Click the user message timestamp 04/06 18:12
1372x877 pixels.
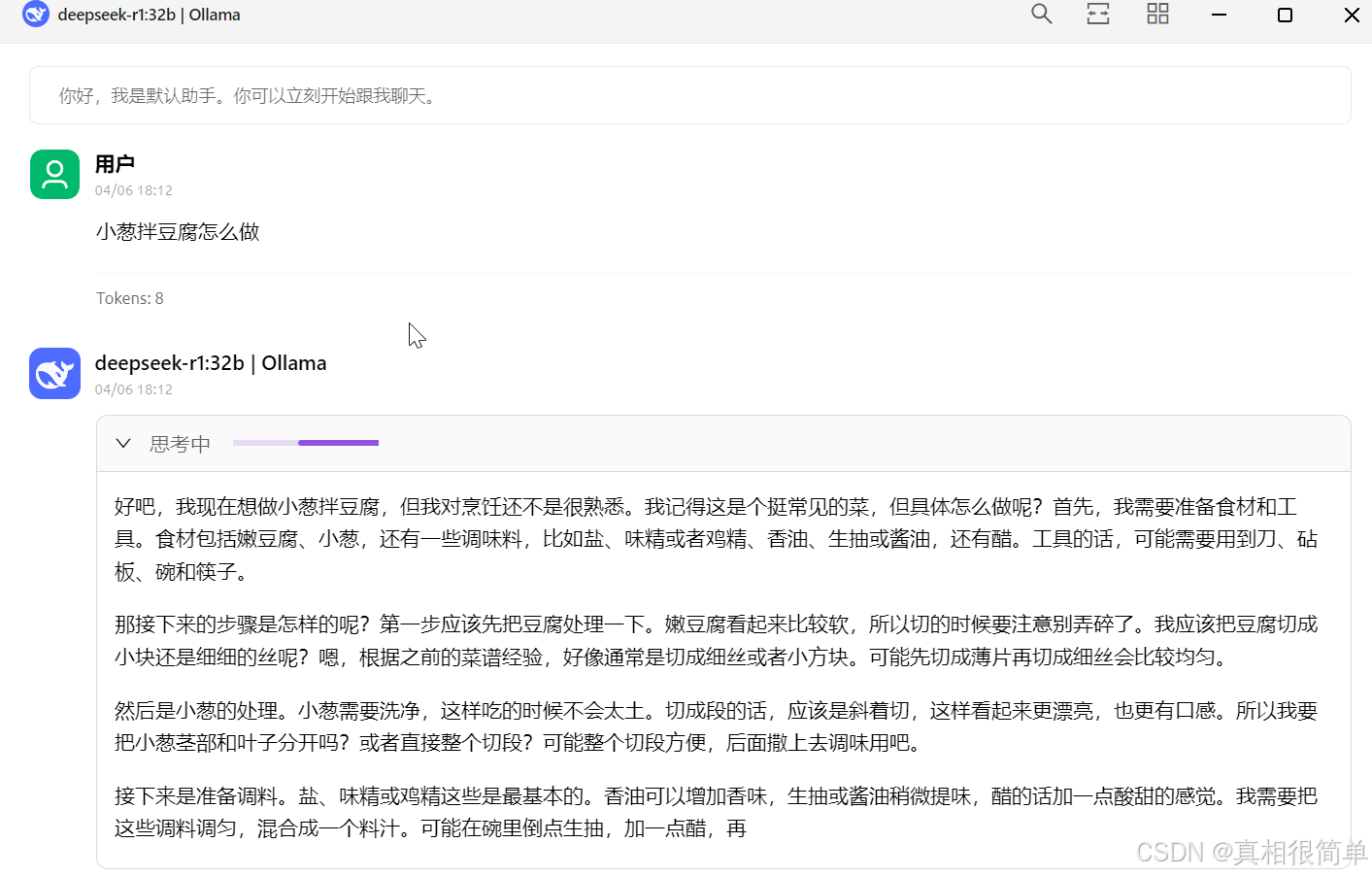point(134,190)
